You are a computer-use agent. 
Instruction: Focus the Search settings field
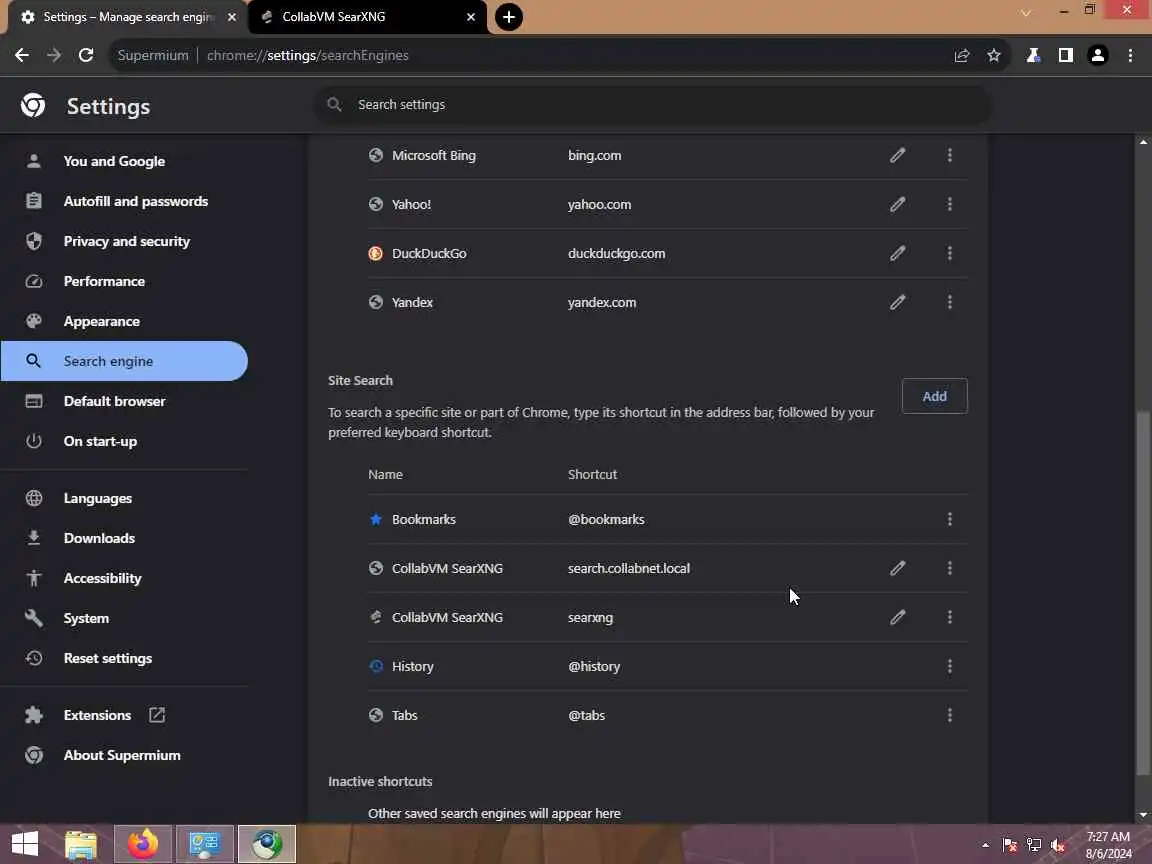pyautogui.click(x=652, y=104)
